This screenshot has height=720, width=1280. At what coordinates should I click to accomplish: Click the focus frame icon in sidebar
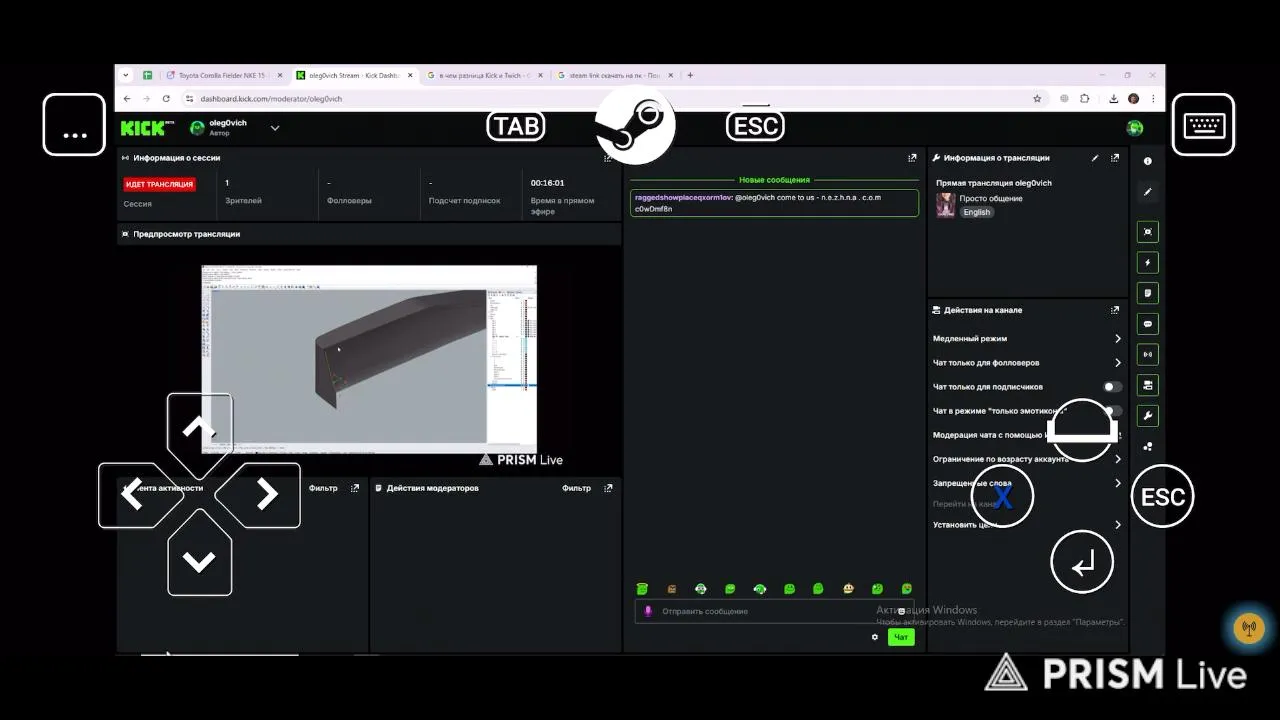coord(1147,232)
